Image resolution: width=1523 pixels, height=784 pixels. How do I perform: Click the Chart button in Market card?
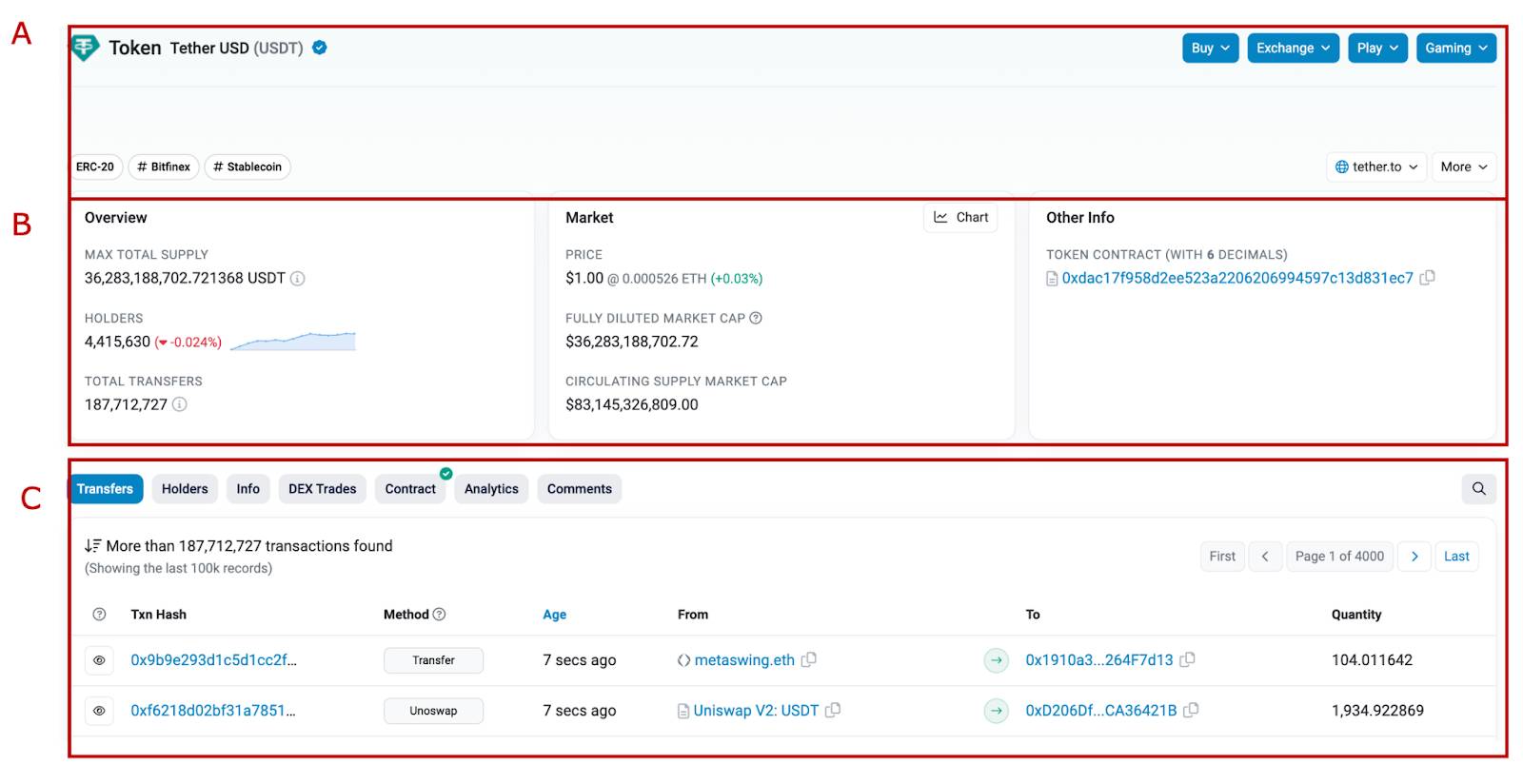[960, 217]
